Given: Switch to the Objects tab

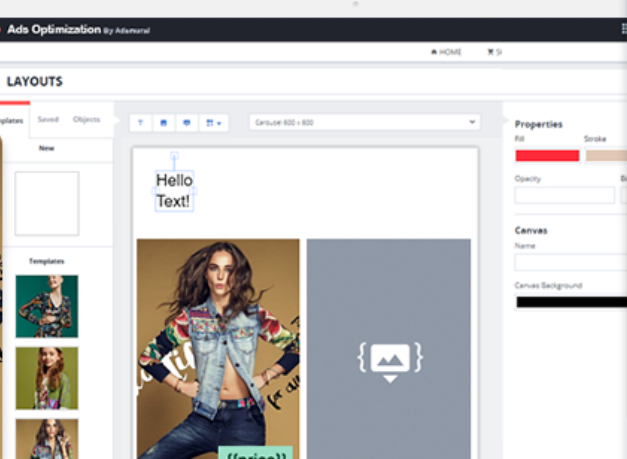Looking at the screenshot, I should (x=86, y=119).
